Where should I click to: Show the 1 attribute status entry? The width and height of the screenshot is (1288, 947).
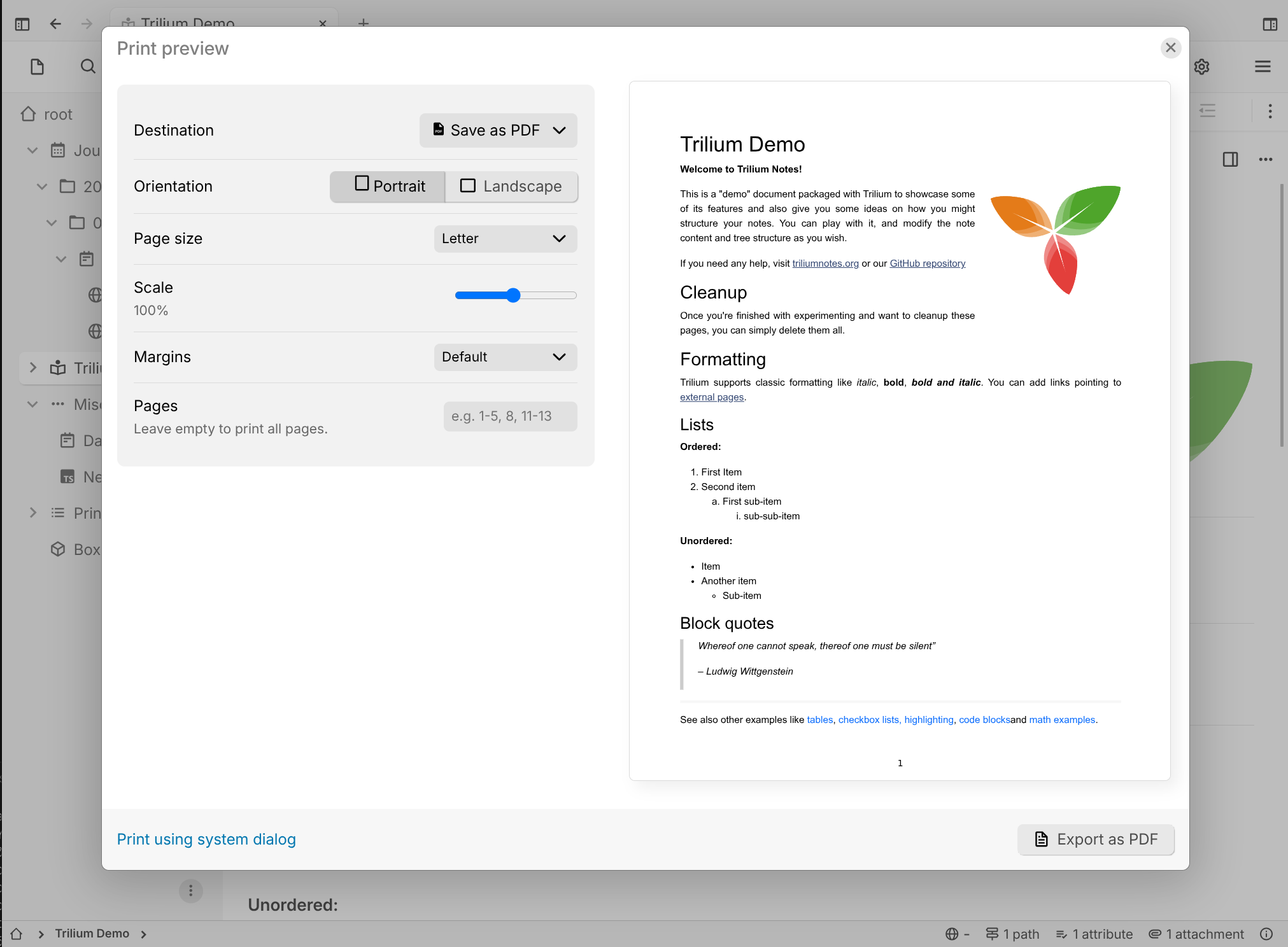click(x=1094, y=934)
